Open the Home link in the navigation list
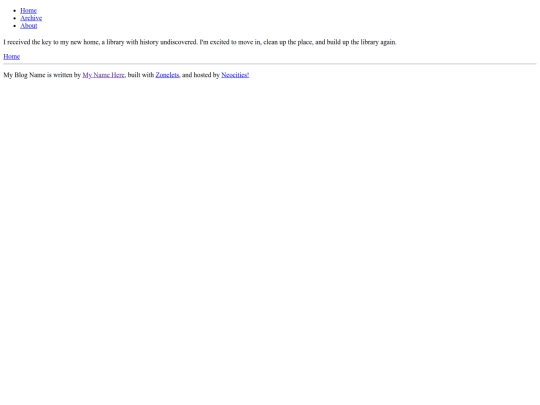The image size is (540, 405). coord(28,11)
